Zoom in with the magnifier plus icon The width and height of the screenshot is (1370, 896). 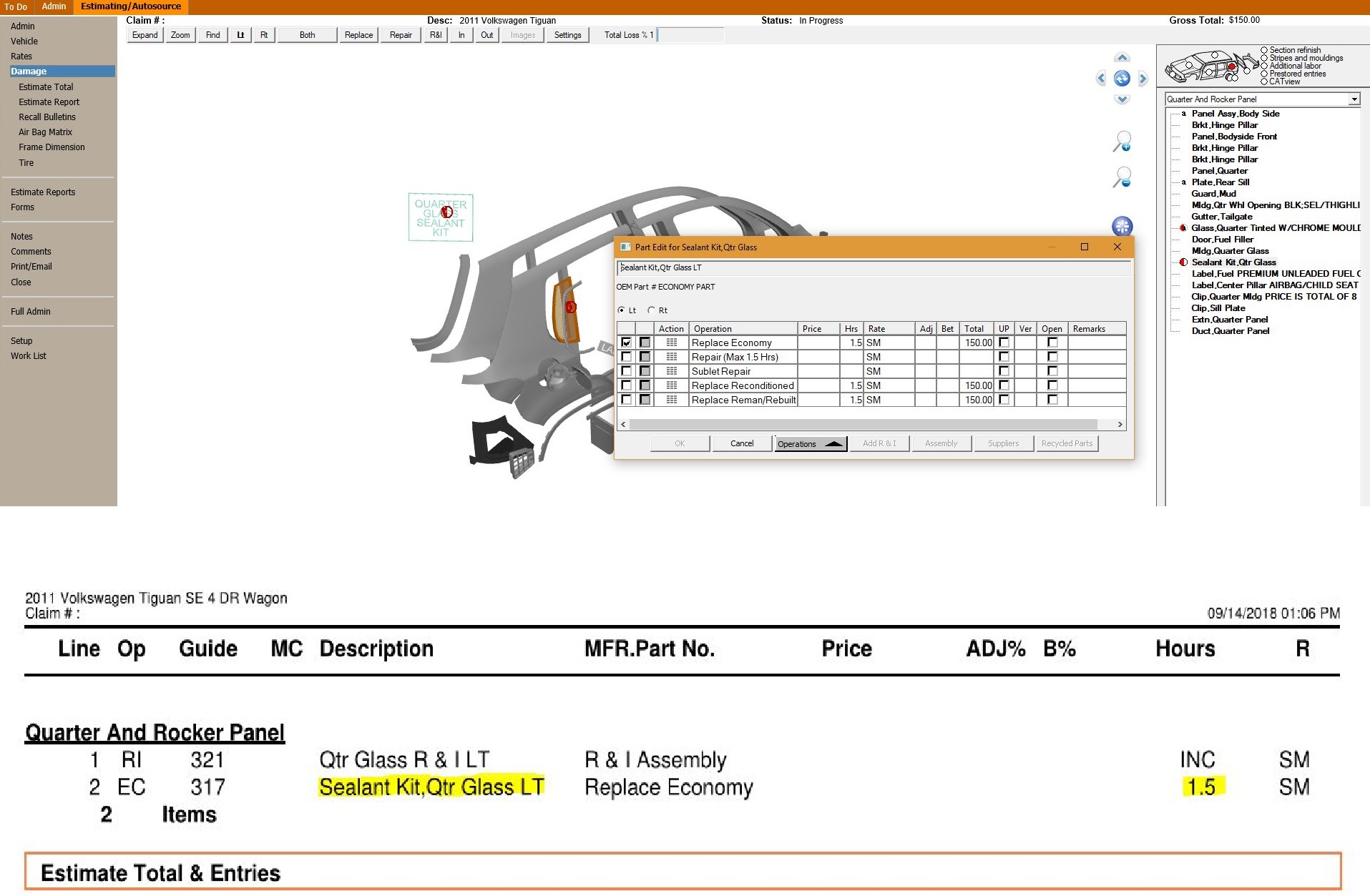coord(1122,141)
